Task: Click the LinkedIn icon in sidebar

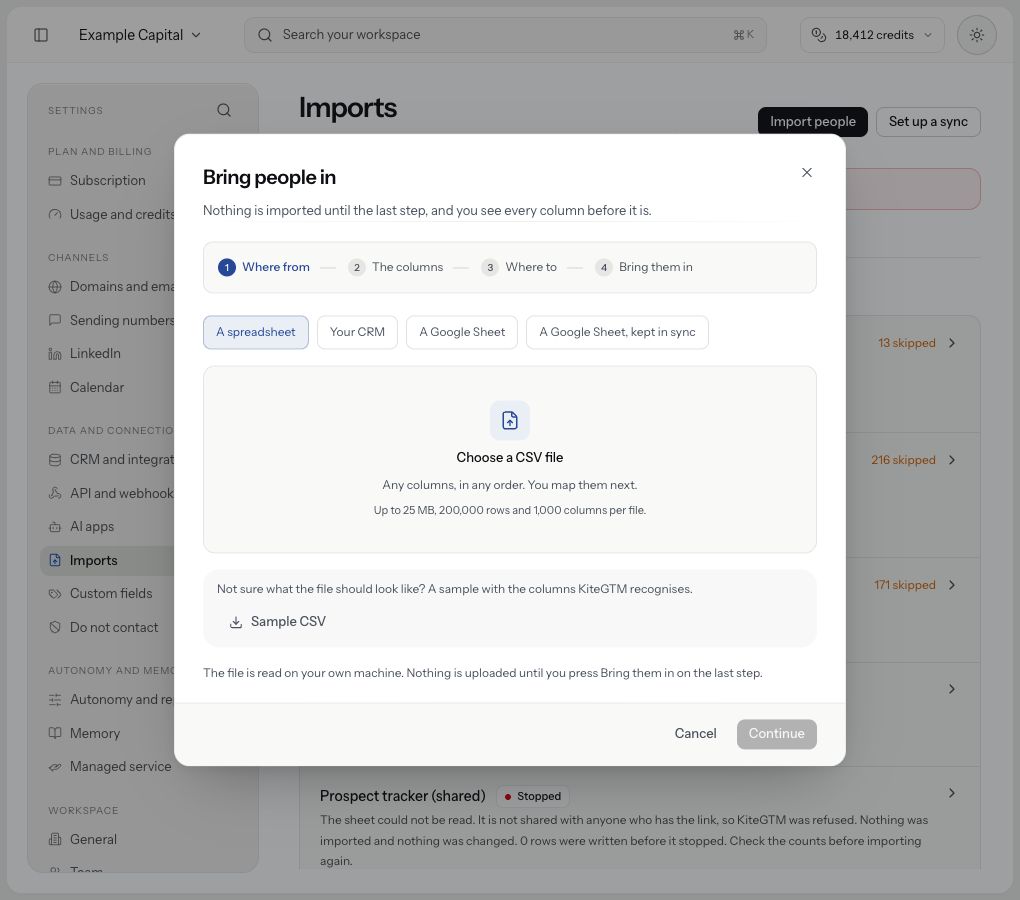Action: [55, 354]
